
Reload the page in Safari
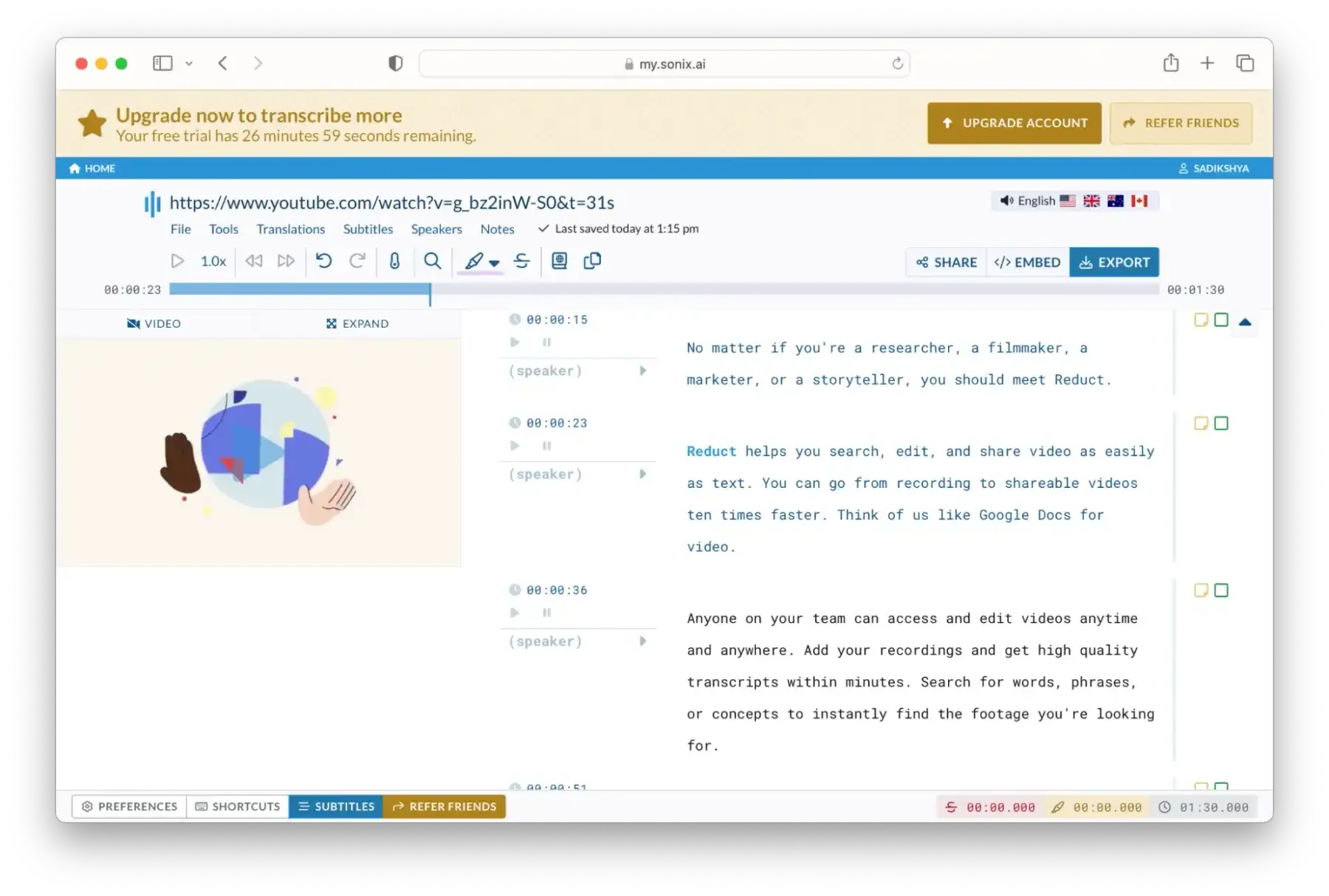coord(897,63)
